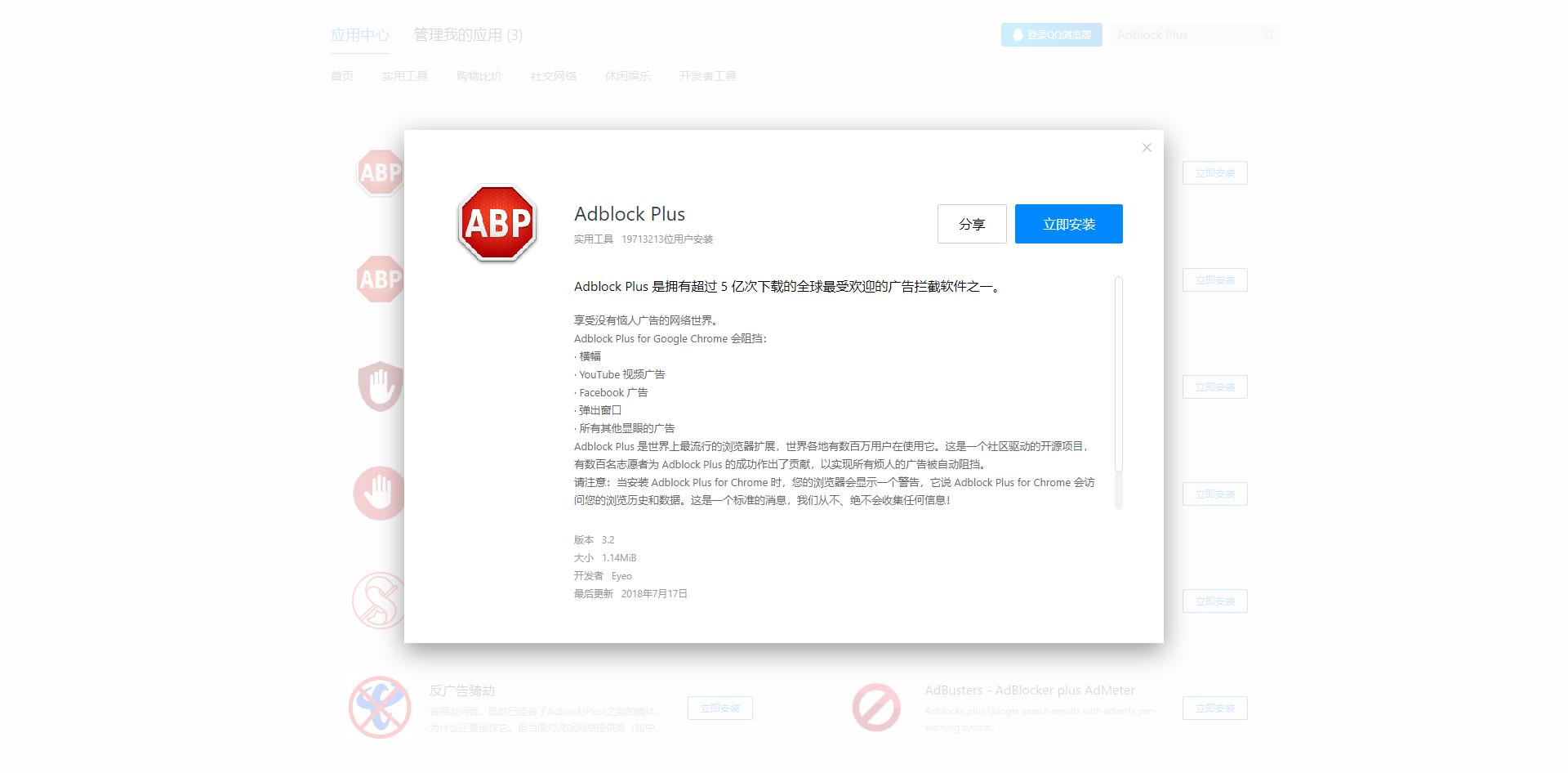Open the 购物比价 section
Screen dimensions: 1568x773
(x=479, y=75)
